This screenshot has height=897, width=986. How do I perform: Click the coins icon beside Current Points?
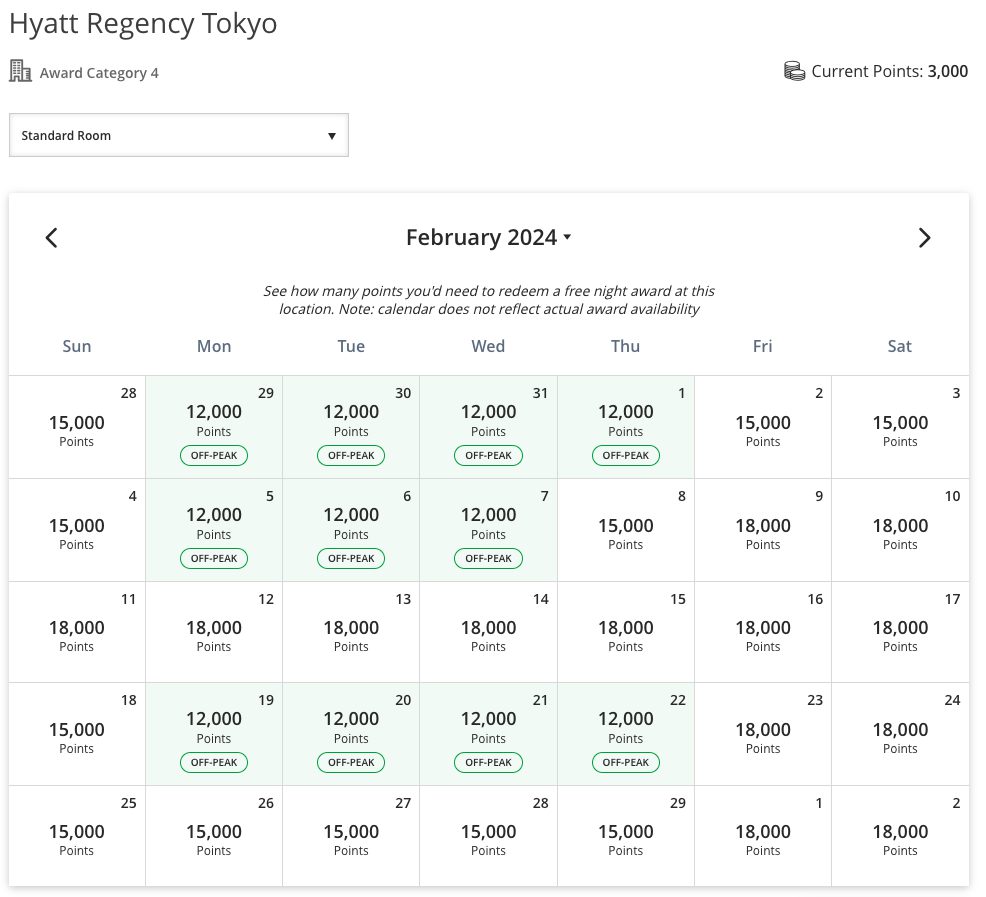pyautogui.click(x=794, y=70)
